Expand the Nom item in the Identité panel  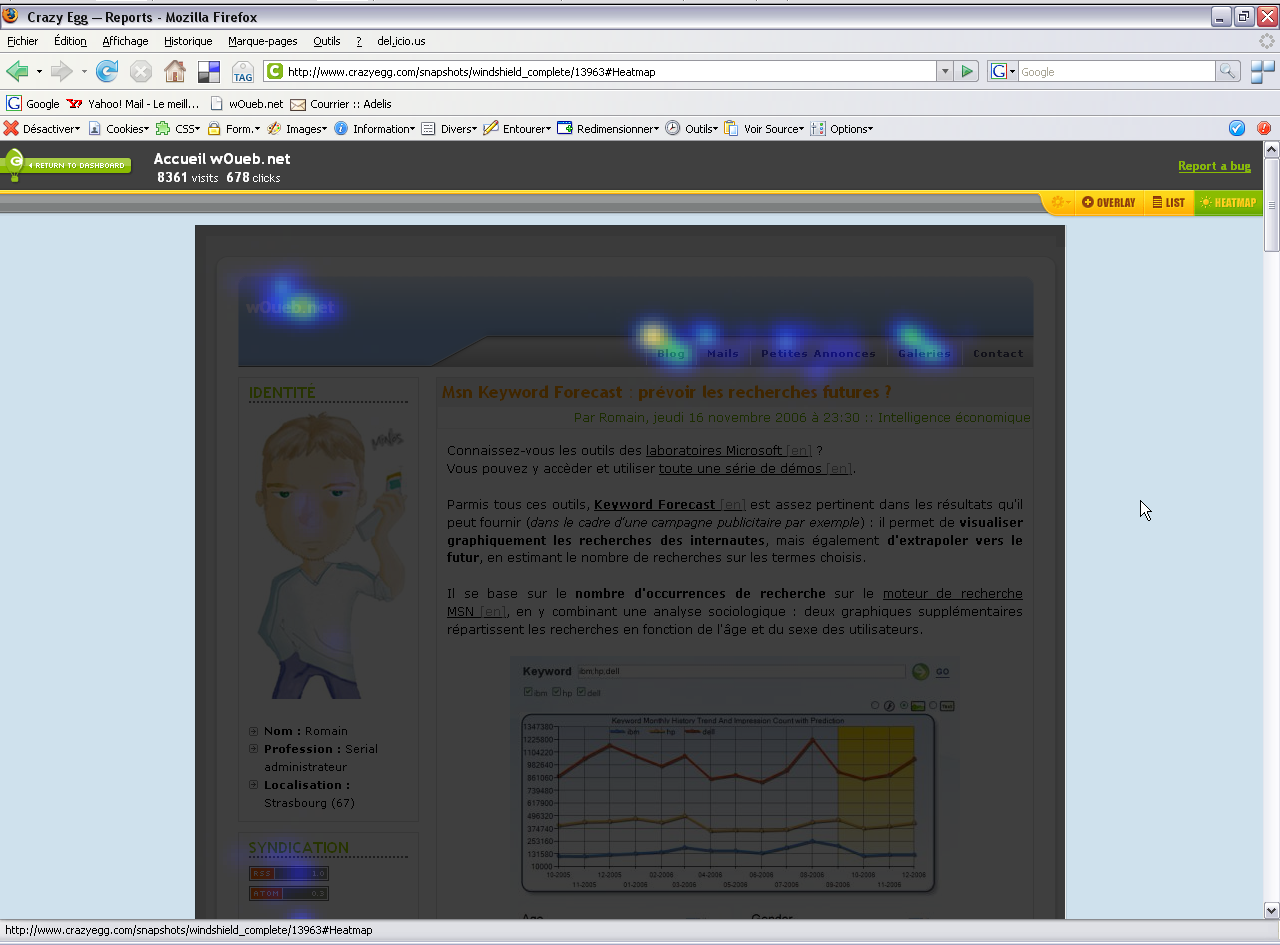coord(254,731)
